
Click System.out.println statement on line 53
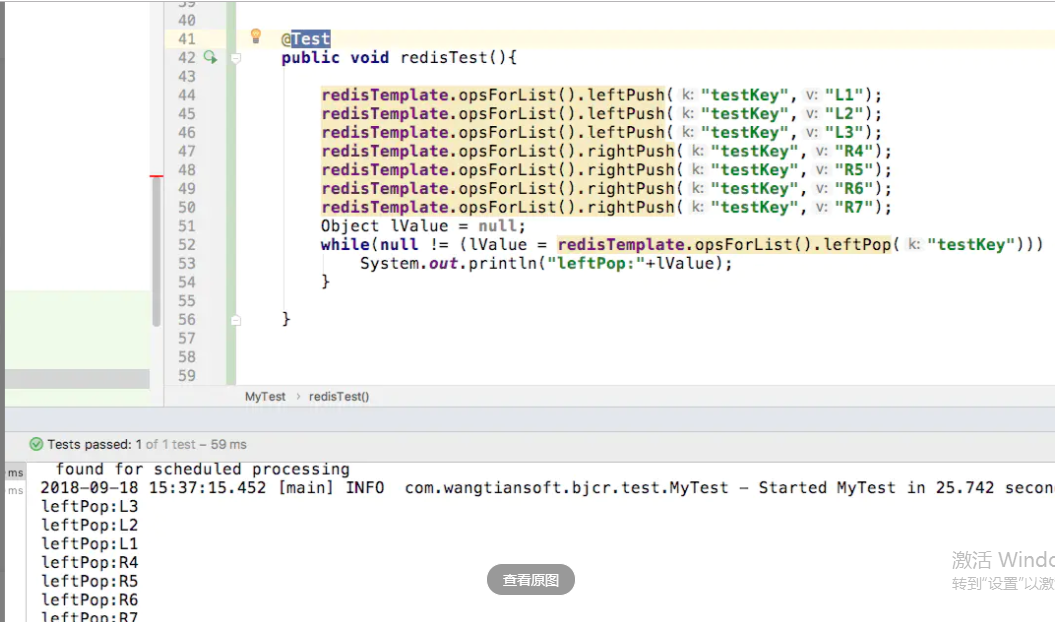(x=546, y=263)
